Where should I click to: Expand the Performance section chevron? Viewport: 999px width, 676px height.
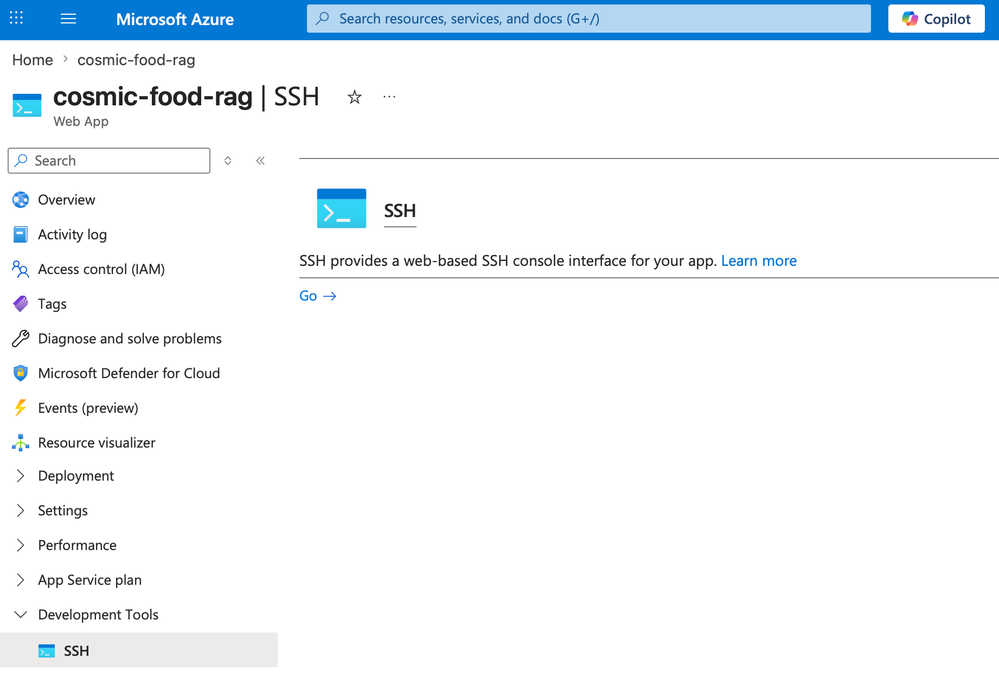[20, 545]
